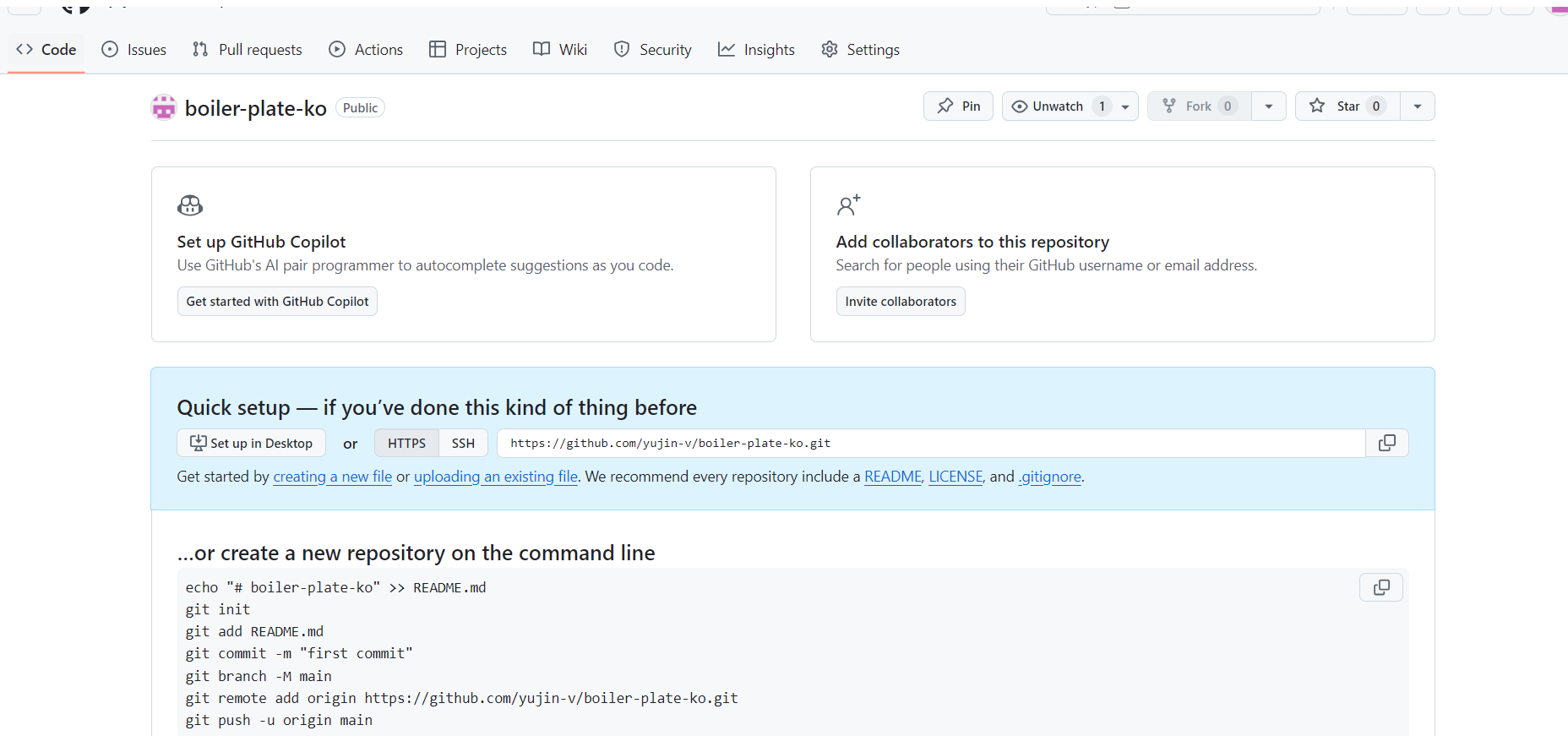
Task: Open repository Settings tab
Action: pos(861,50)
